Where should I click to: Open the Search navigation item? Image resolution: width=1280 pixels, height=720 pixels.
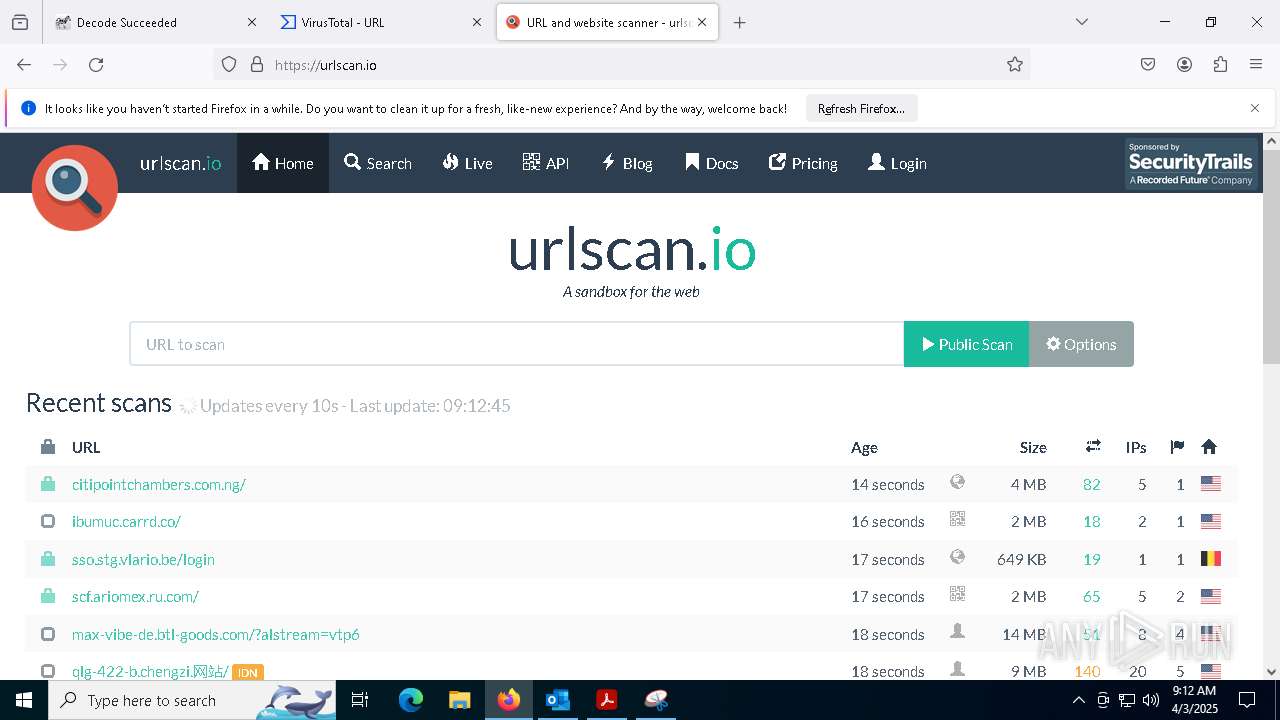[378, 163]
